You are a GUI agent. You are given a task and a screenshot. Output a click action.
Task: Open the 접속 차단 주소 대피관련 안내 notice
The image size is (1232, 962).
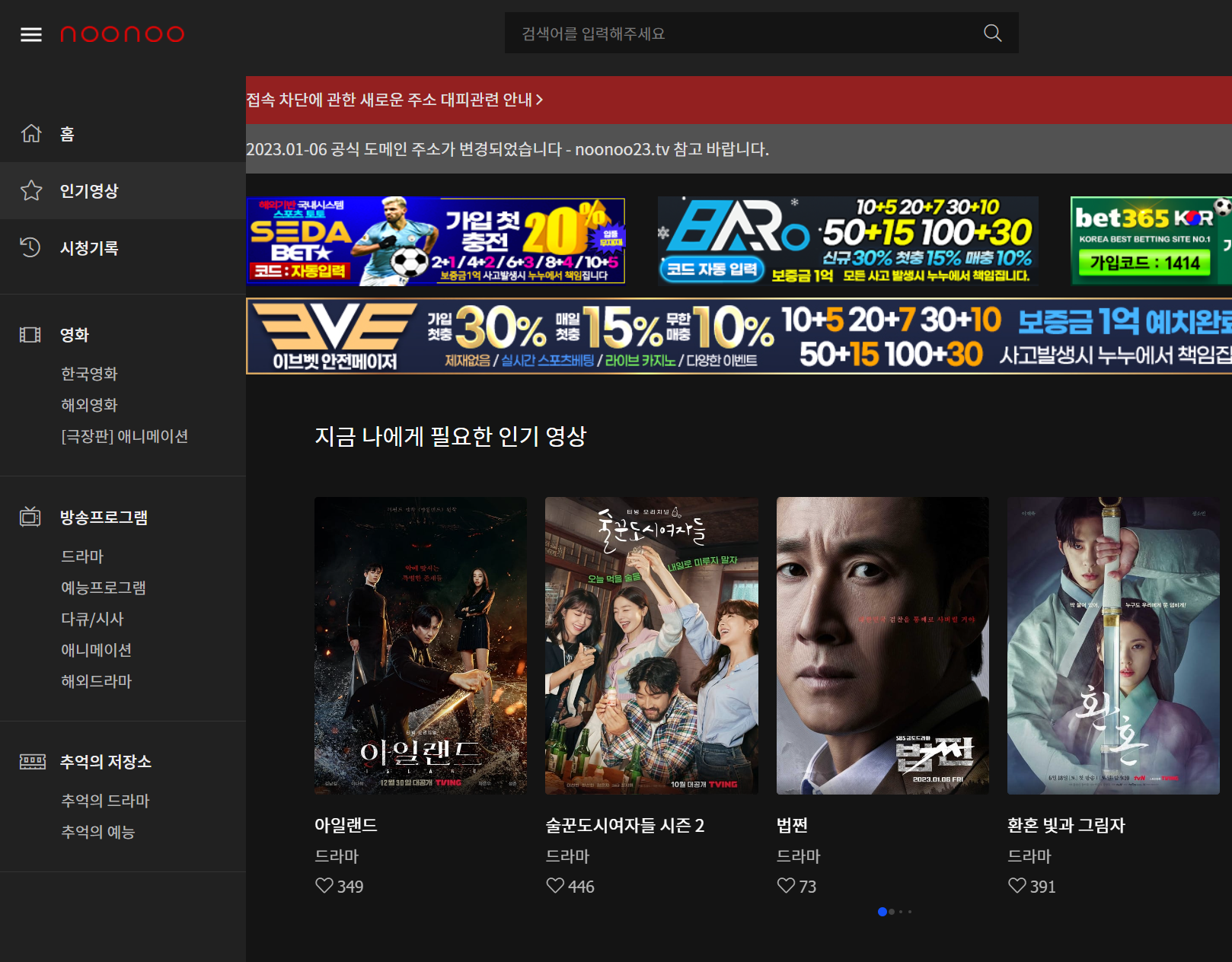tap(394, 100)
